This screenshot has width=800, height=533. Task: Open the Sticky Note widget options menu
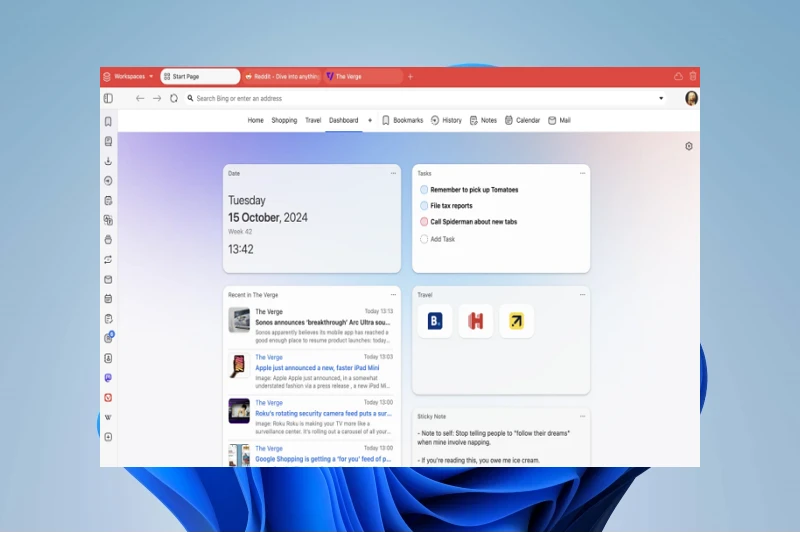coord(583,417)
